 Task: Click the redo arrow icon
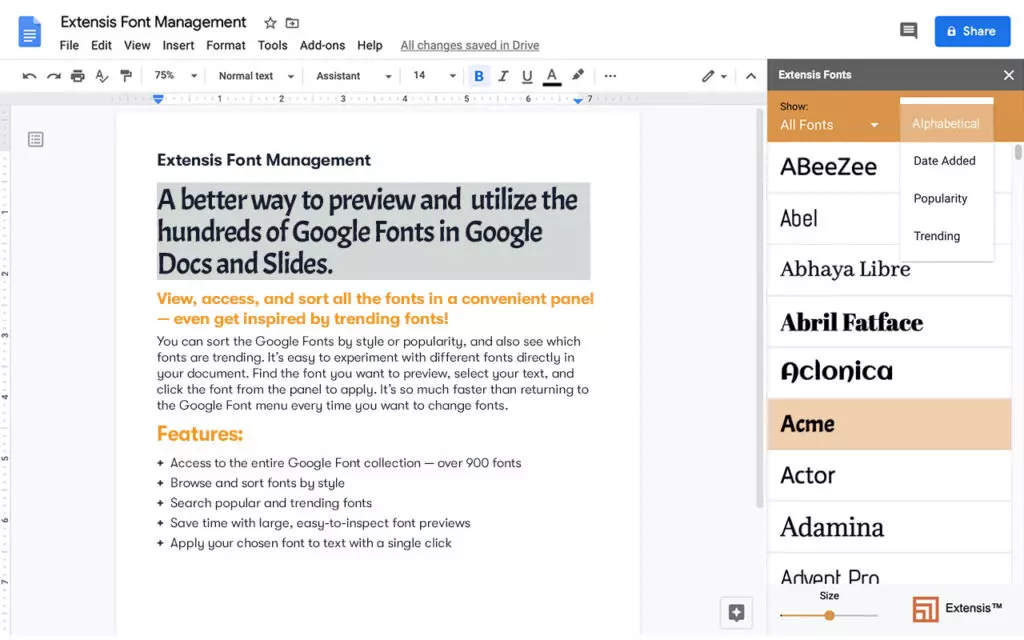click(53, 76)
